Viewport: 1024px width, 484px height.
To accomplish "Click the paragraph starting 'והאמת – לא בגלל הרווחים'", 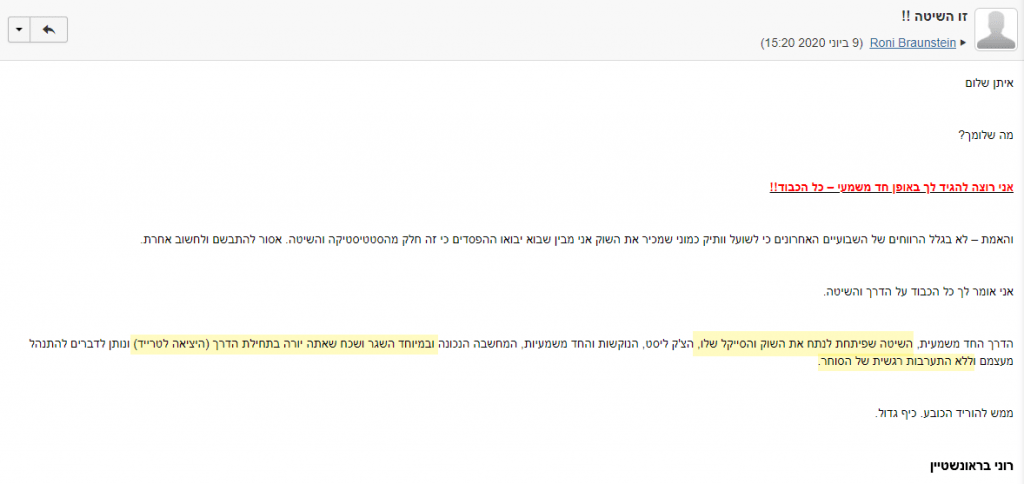I will click(577, 240).
